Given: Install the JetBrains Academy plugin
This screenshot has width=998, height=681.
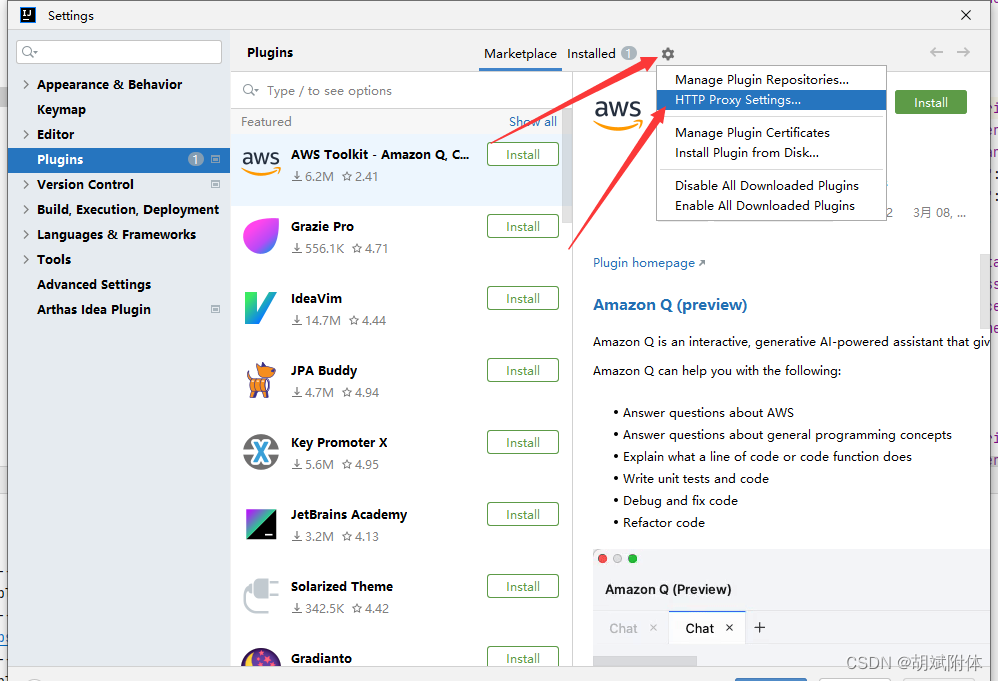Looking at the screenshot, I should click(x=523, y=514).
